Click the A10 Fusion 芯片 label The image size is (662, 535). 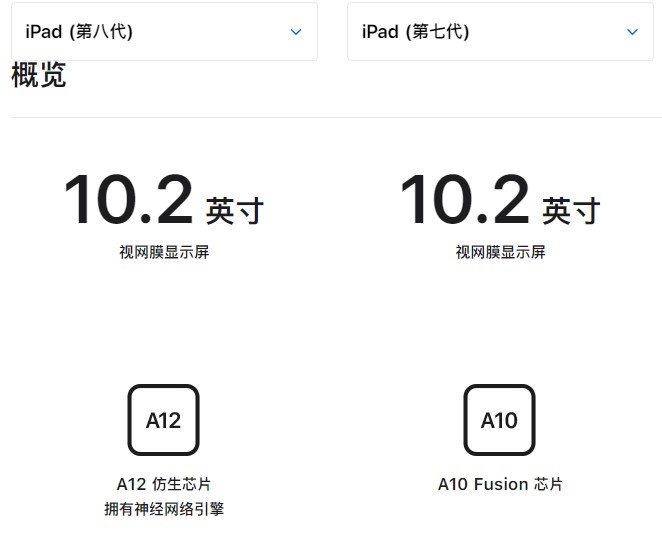point(500,484)
